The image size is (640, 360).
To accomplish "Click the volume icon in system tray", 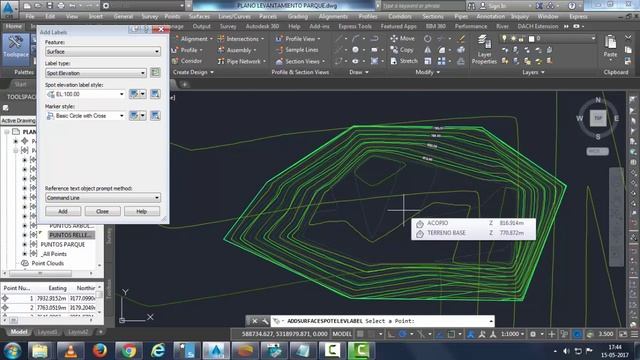I will [x=566, y=351].
